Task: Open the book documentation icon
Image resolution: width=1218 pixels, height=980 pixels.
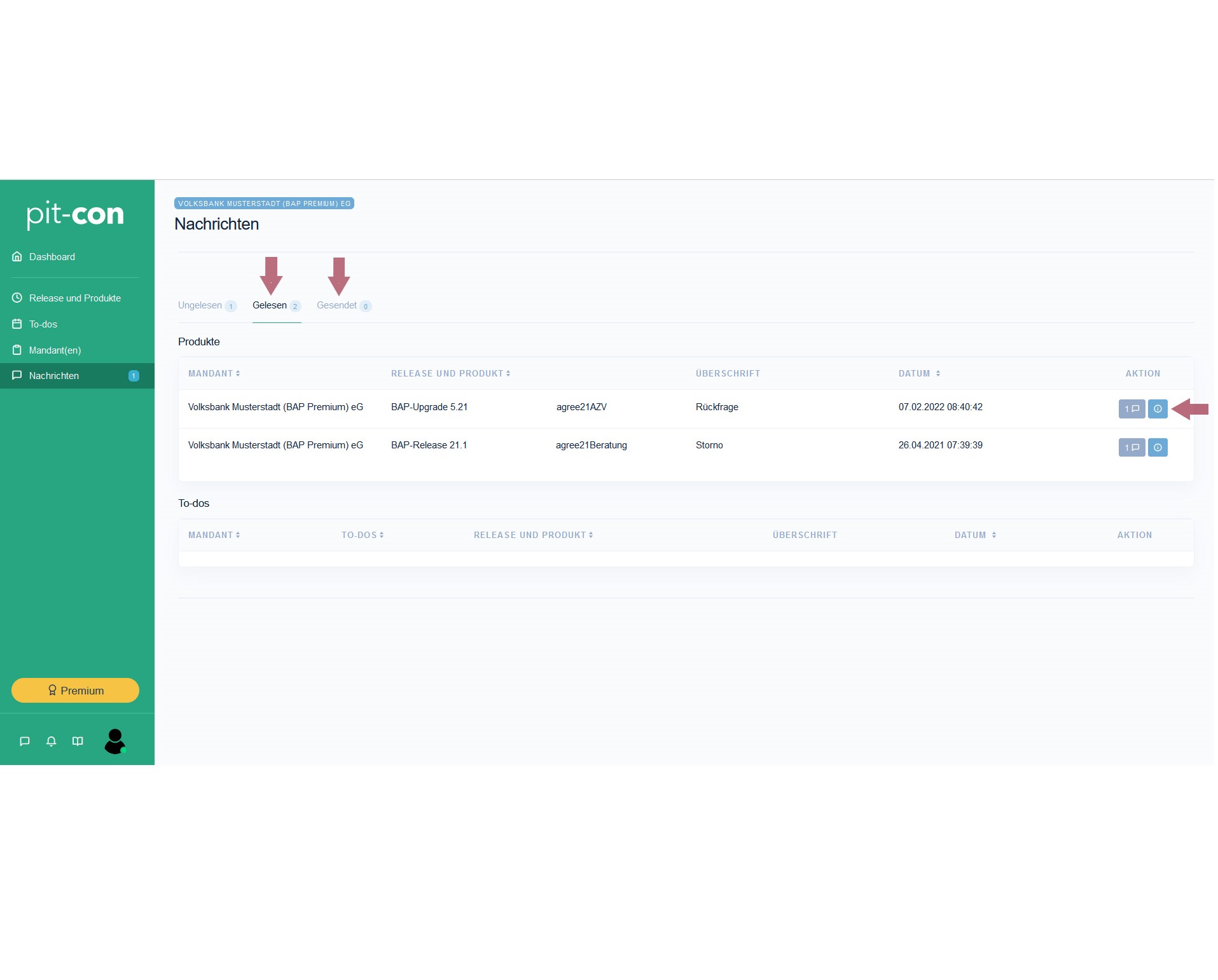Action: pyautogui.click(x=78, y=742)
